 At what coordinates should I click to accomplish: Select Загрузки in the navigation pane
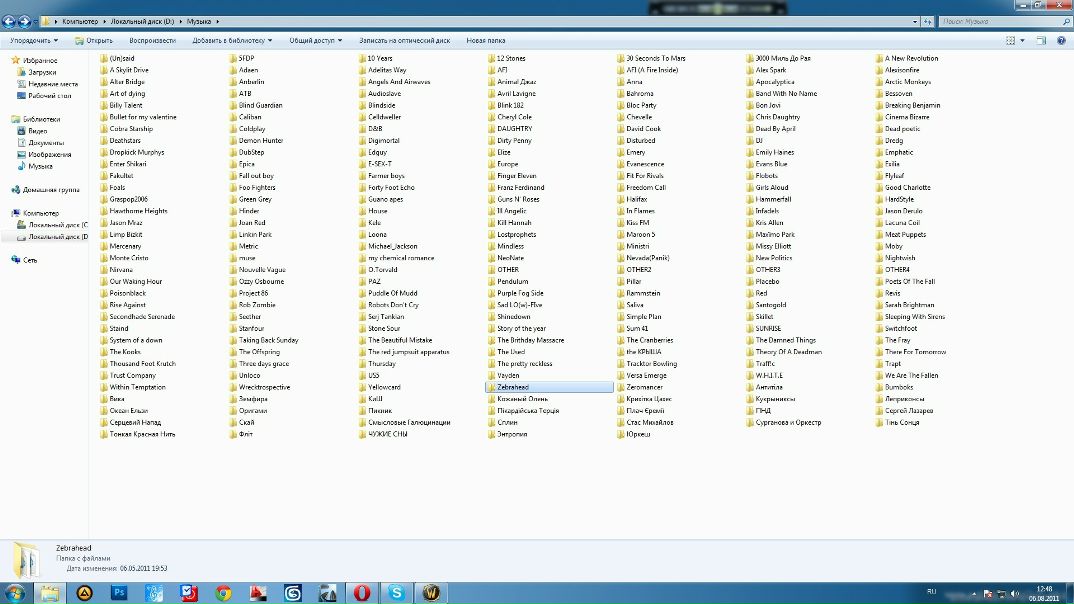(x=36, y=72)
